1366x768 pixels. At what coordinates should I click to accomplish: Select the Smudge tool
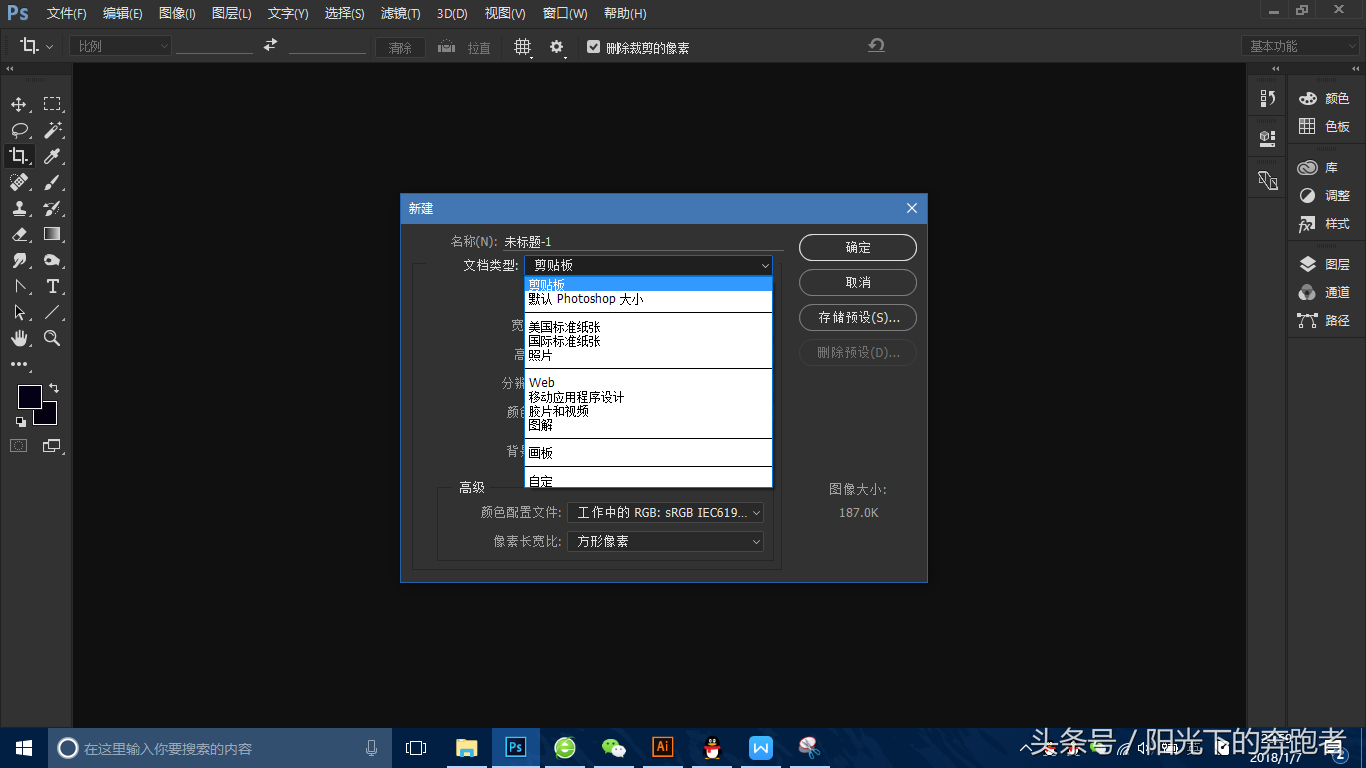(19, 260)
